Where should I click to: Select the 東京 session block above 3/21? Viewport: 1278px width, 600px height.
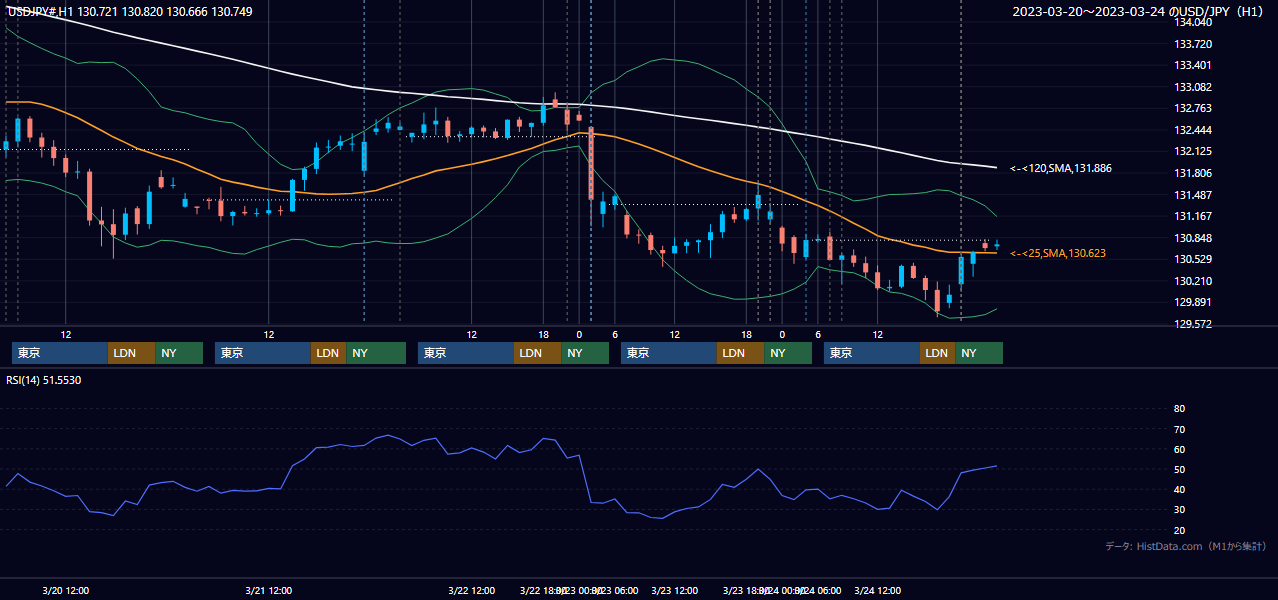263,353
